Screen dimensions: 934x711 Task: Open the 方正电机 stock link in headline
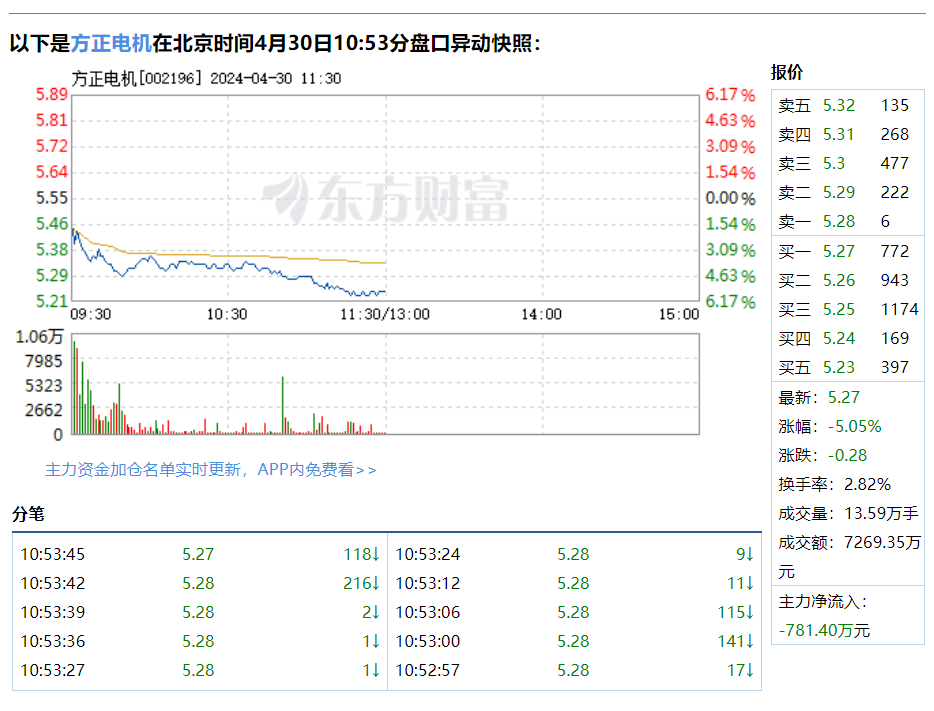point(111,43)
